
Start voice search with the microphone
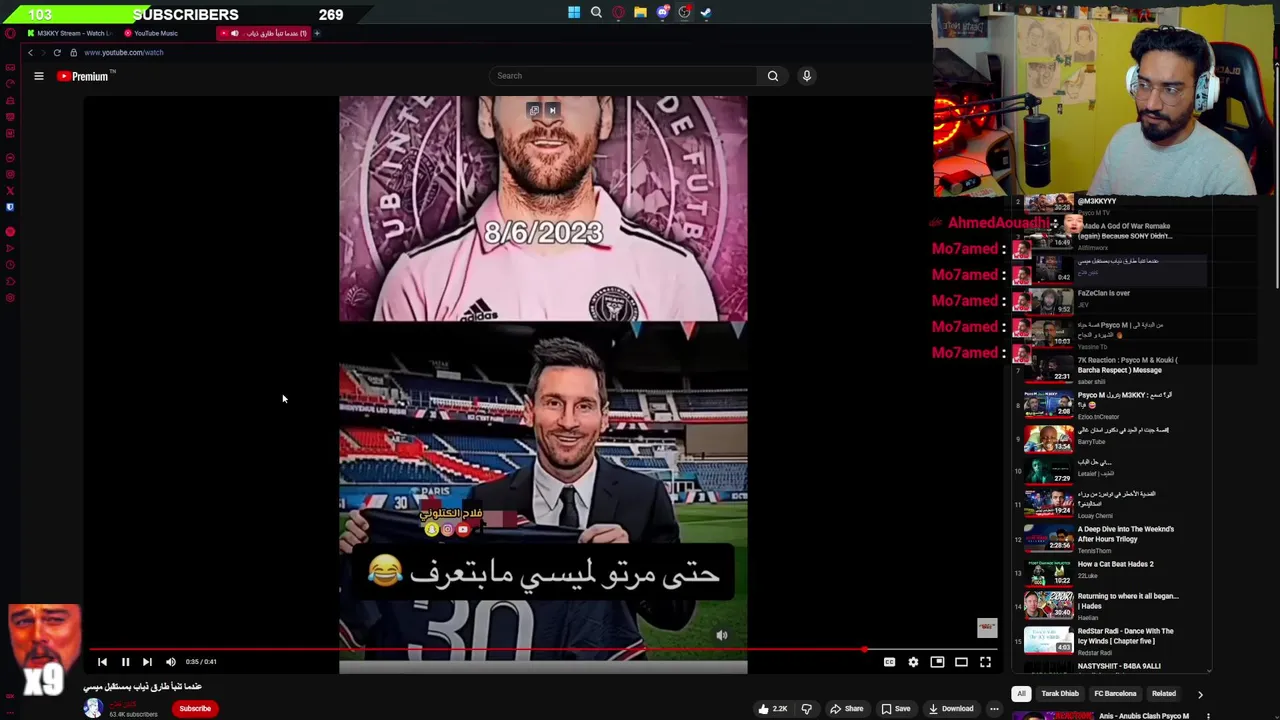pos(807,76)
